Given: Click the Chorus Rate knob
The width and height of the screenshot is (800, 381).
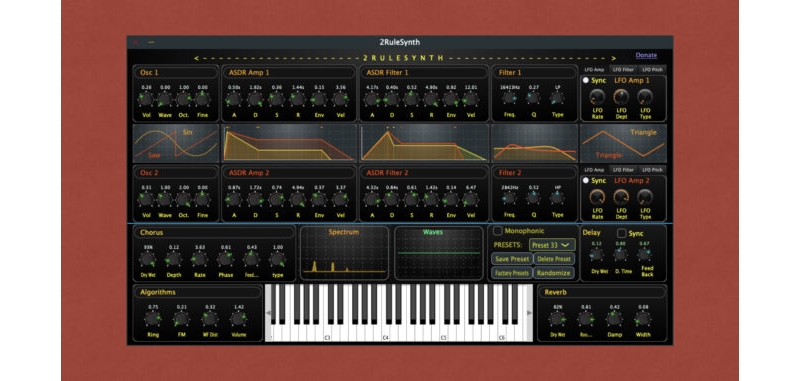Looking at the screenshot, I should [199, 259].
